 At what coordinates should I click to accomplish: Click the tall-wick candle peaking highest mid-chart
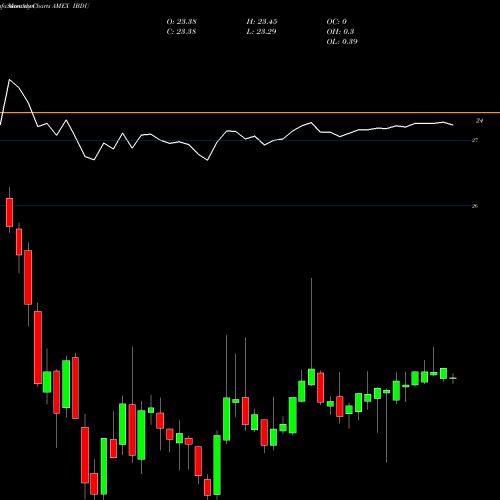[312, 377]
